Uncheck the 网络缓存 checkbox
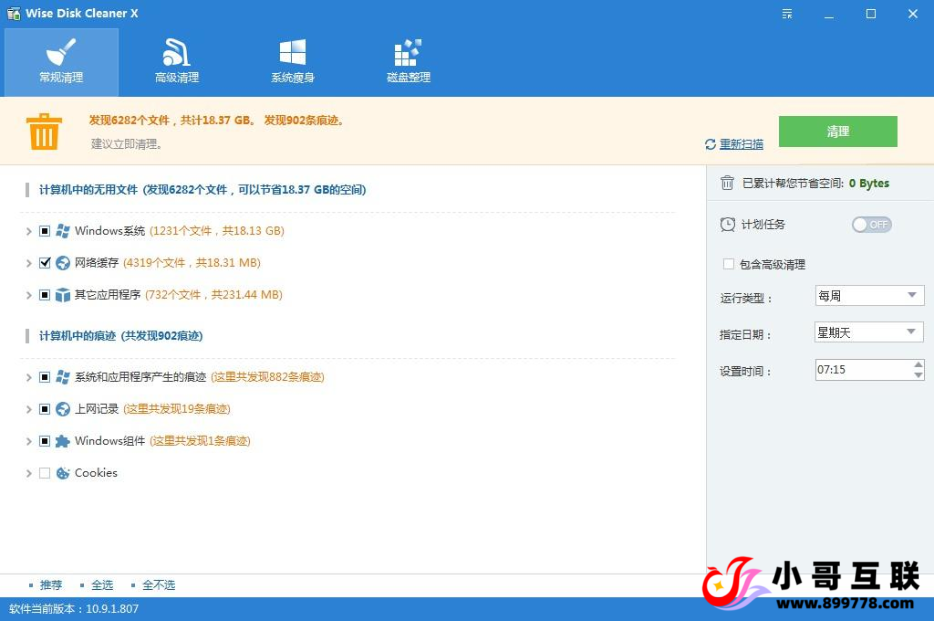The height and width of the screenshot is (621, 935). pos(44,263)
